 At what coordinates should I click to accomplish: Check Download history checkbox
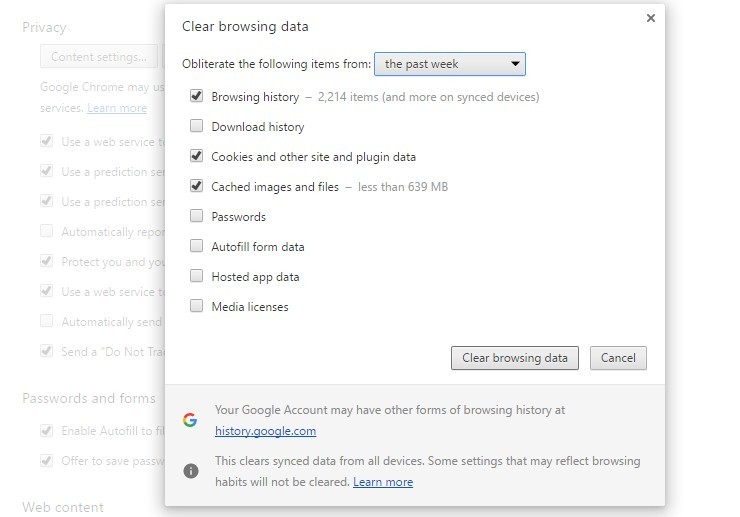196,126
